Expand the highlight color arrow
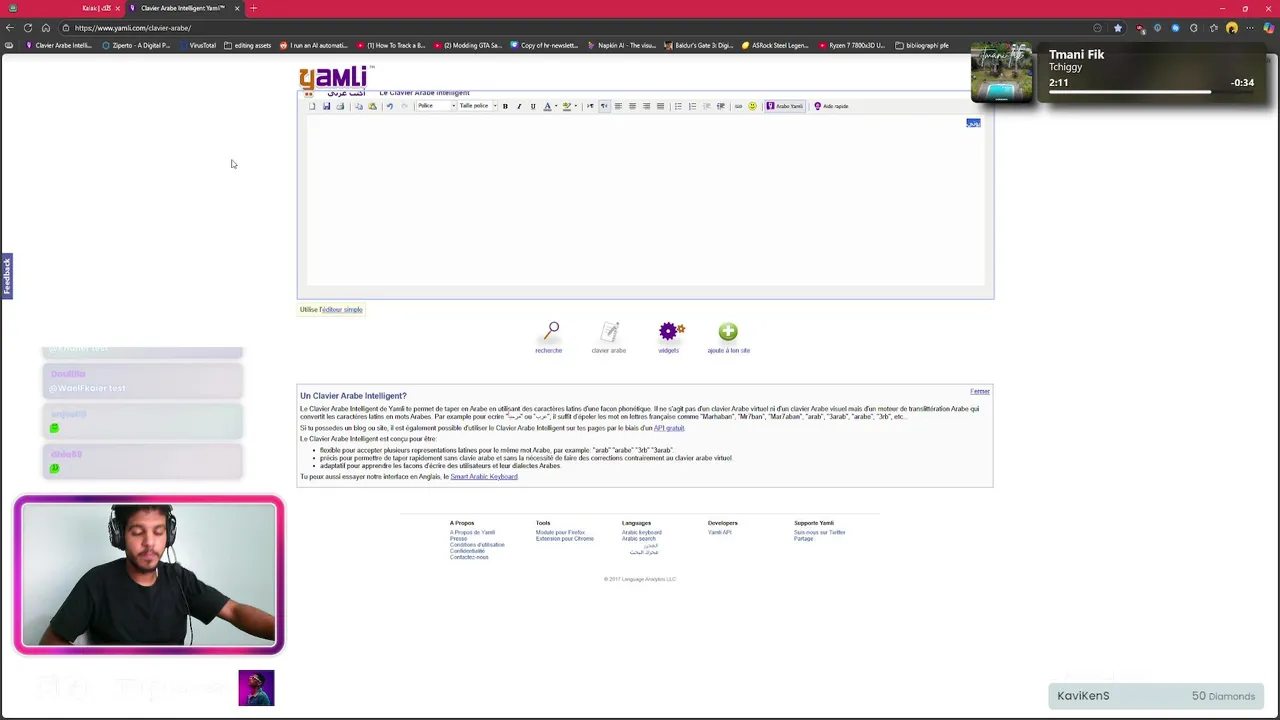This screenshot has width=1280, height=720. [576, 106]
